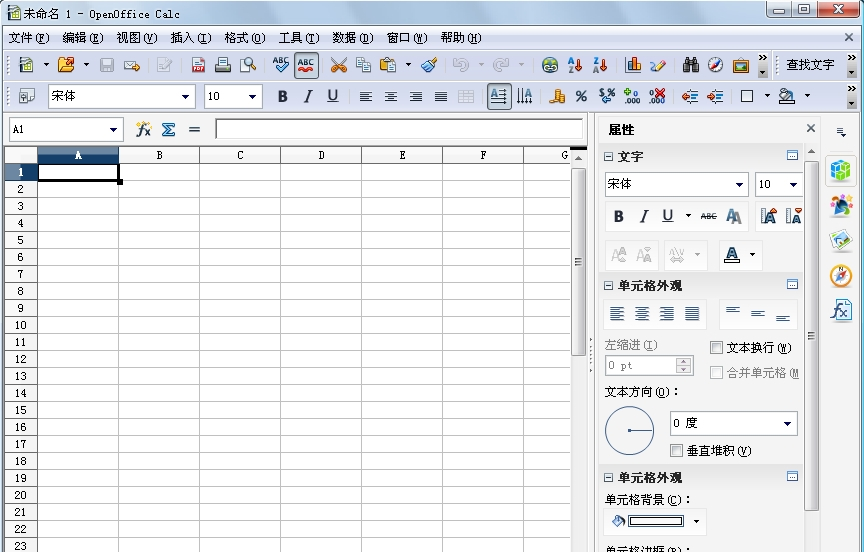Open the Navigator compass toolbar icon

click(x=715, y=65)
